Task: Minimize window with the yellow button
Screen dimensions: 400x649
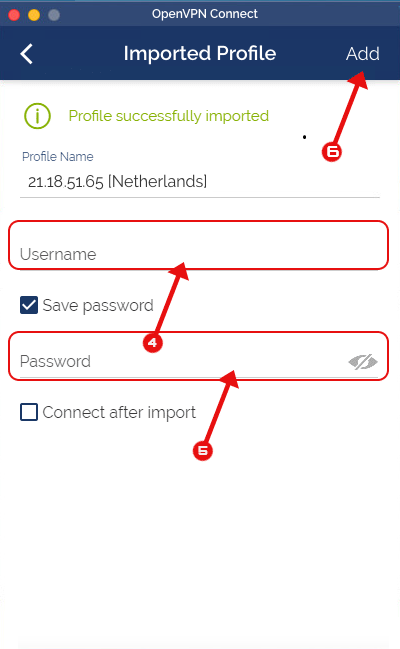Action: 34,15
